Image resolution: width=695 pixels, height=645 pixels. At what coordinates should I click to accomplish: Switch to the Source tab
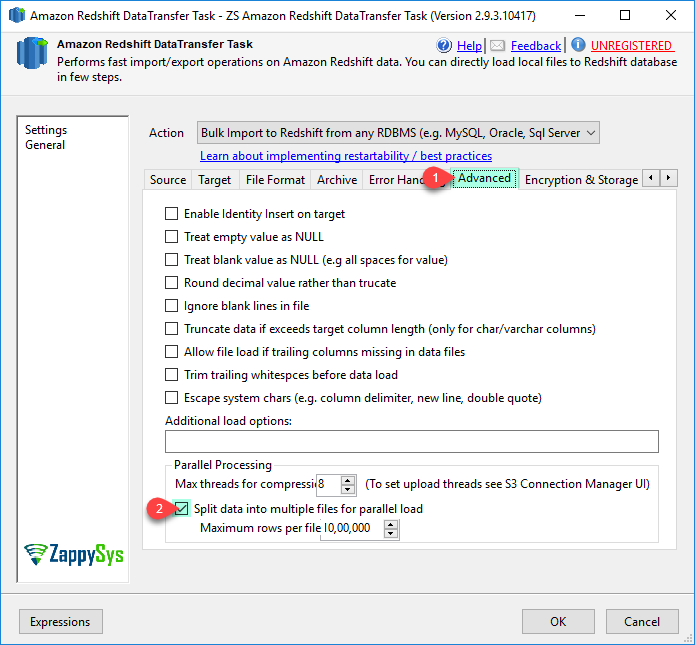click(168, 180)
